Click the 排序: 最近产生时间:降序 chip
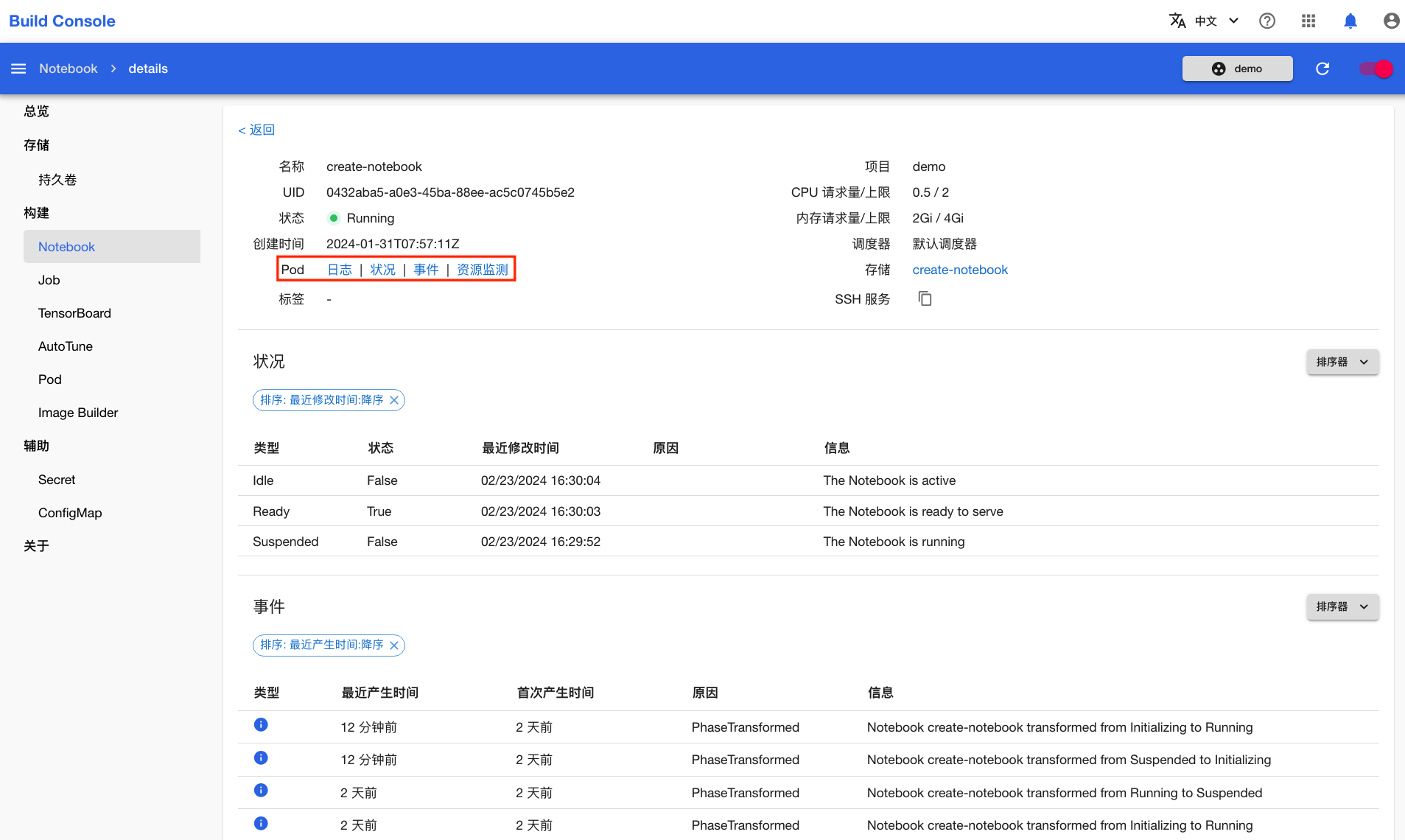Viewport: 1405px width, 840px height. click(x=329, y=645)
